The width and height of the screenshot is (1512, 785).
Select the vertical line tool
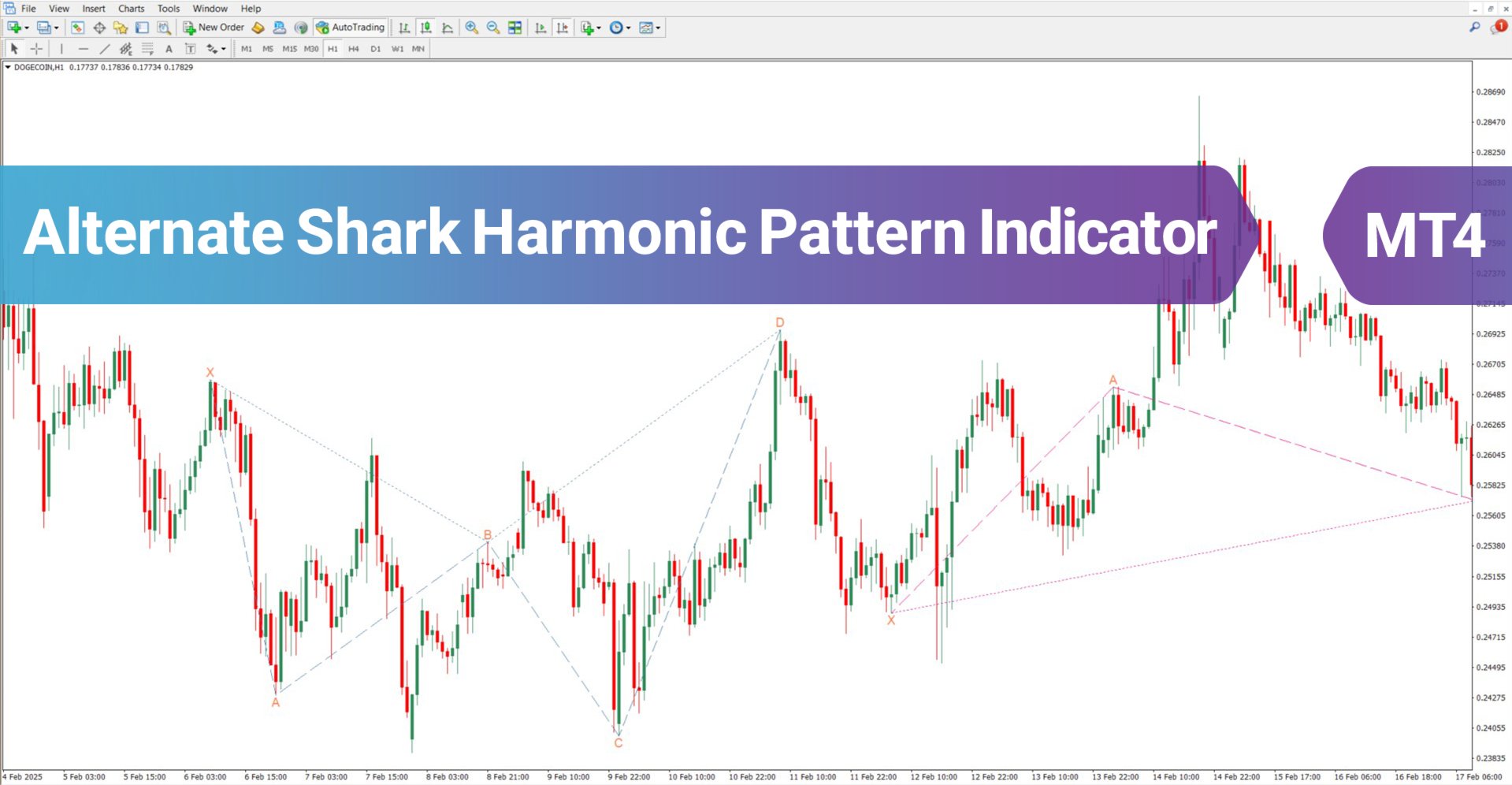click(x=61, y=49)
